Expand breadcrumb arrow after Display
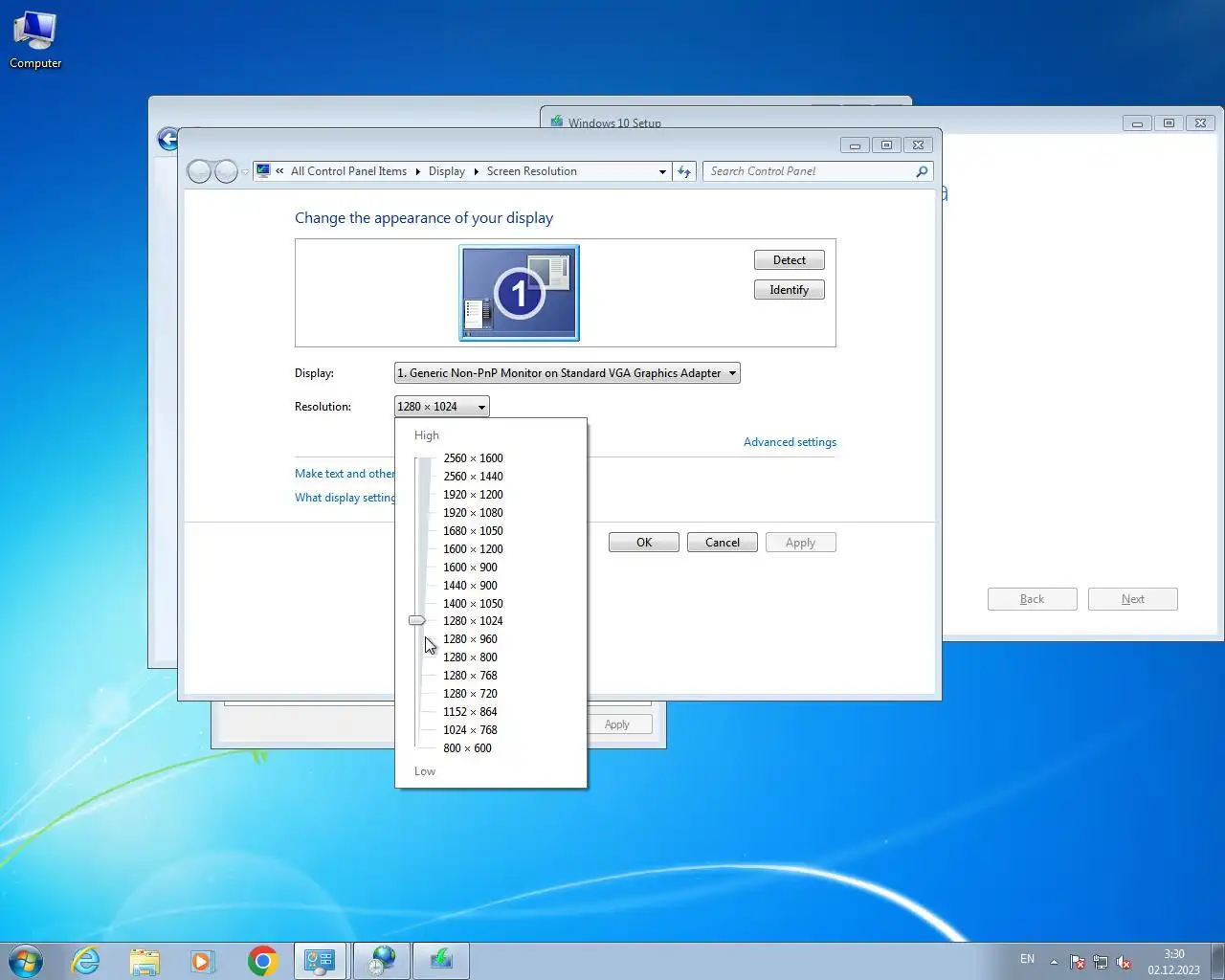This screenshot has width=1225, height=980. 476,171
